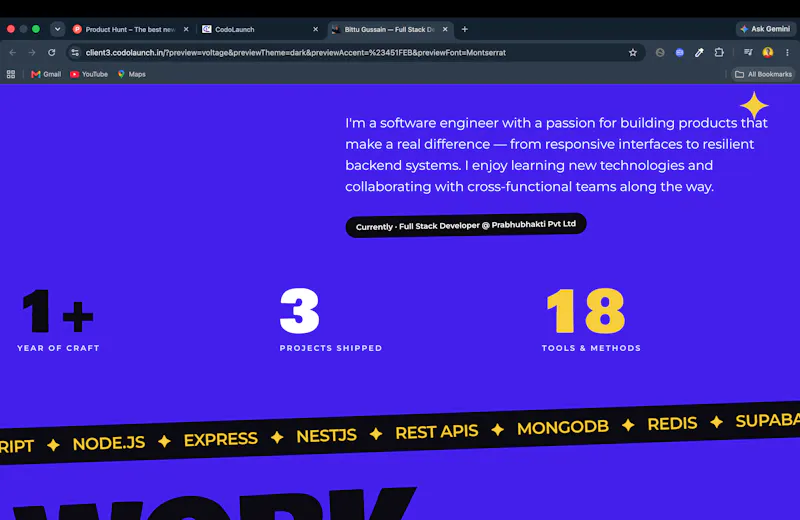The height and width of the screenshot is (520, 800).
Task: Click REDIS in the scrolling ticker
Action: (672, 424)
